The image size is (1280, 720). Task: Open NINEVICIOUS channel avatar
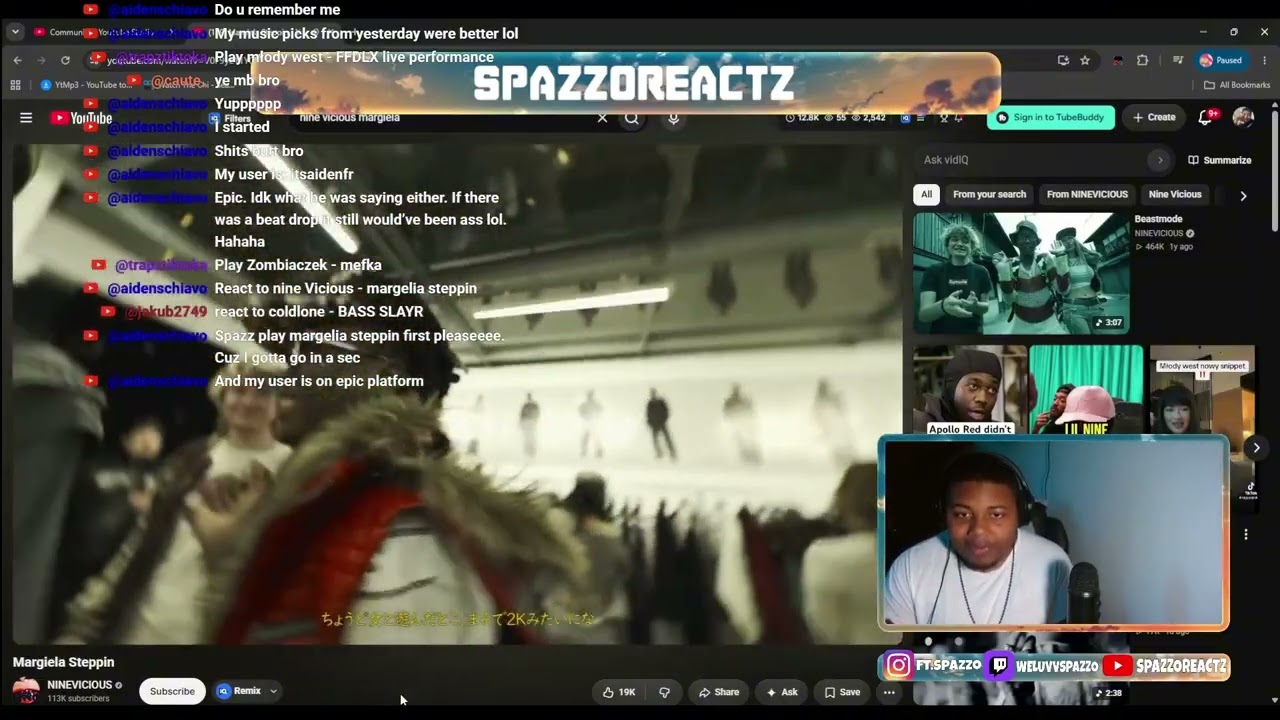(x=26, y=691)
